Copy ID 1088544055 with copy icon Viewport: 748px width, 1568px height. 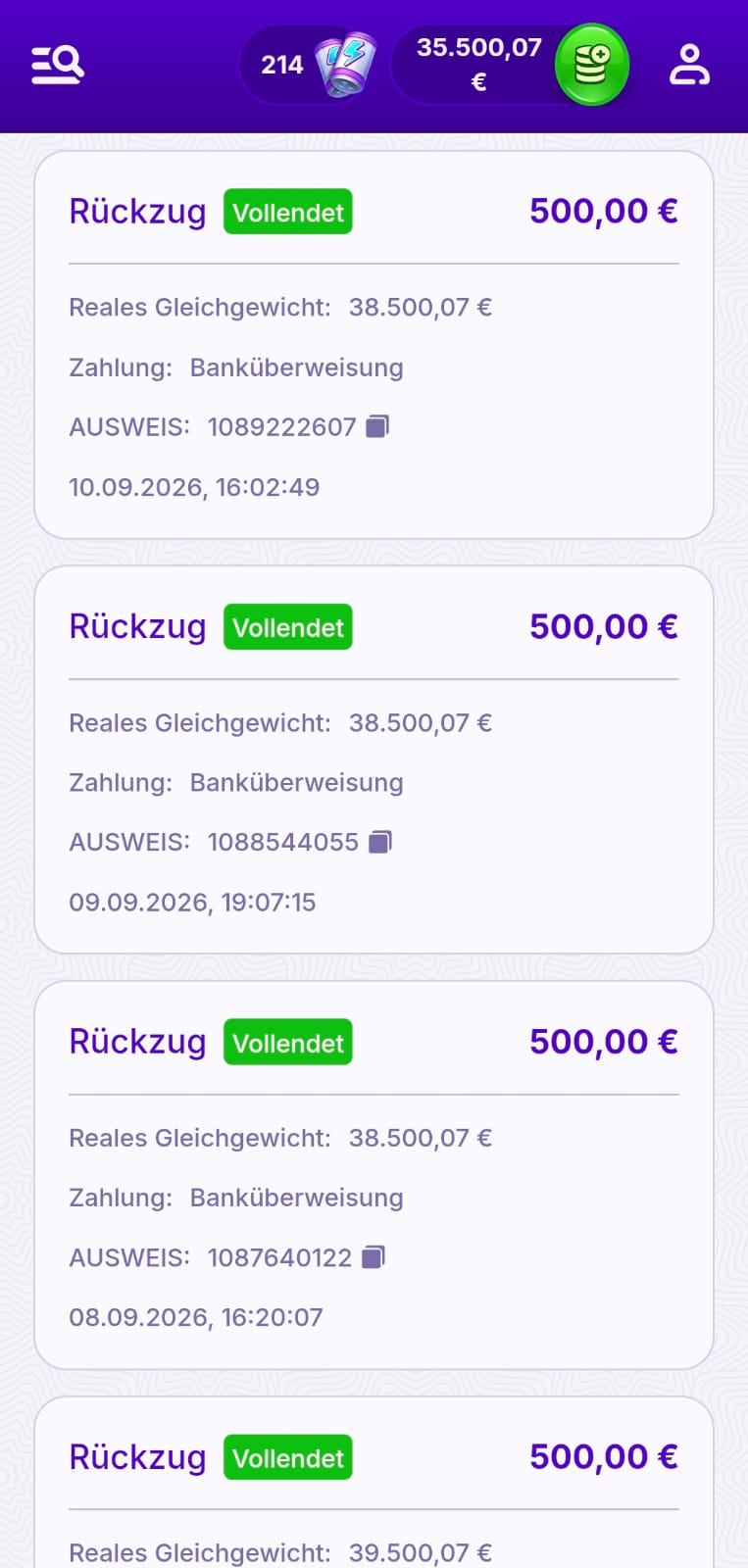click(x=379, y=842)
